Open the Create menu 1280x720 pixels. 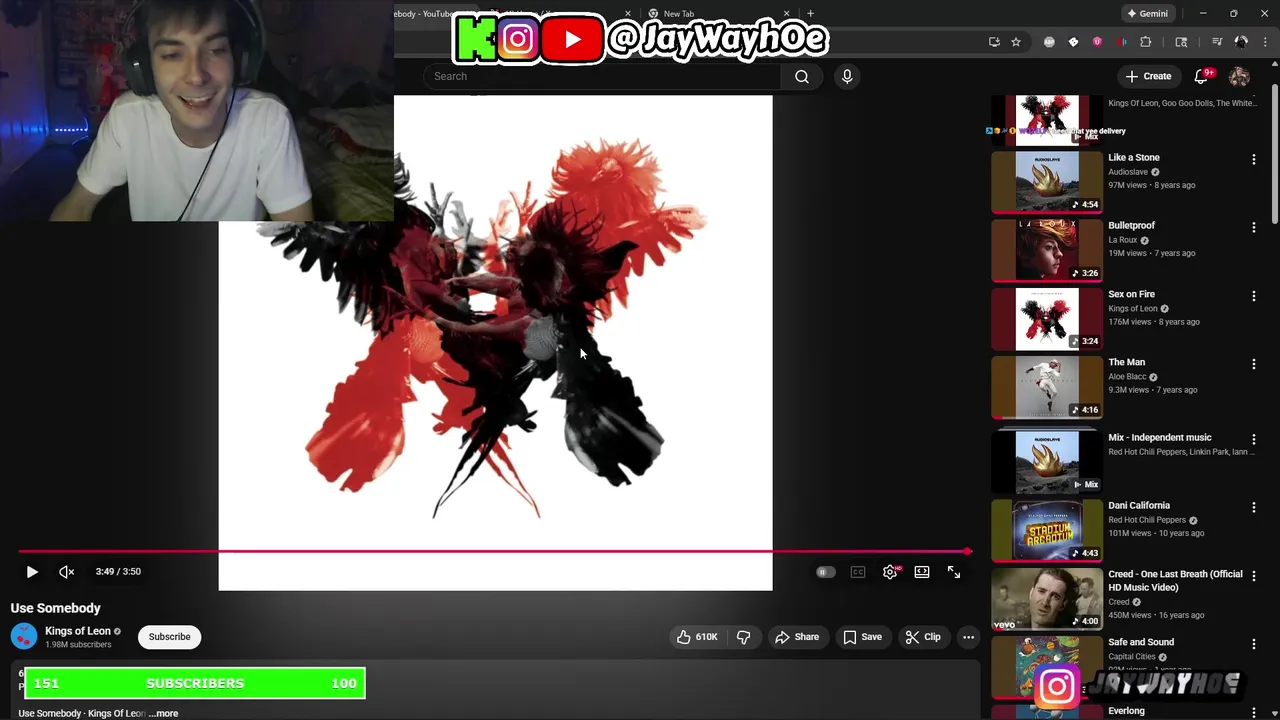click(x=1148, y=76)
